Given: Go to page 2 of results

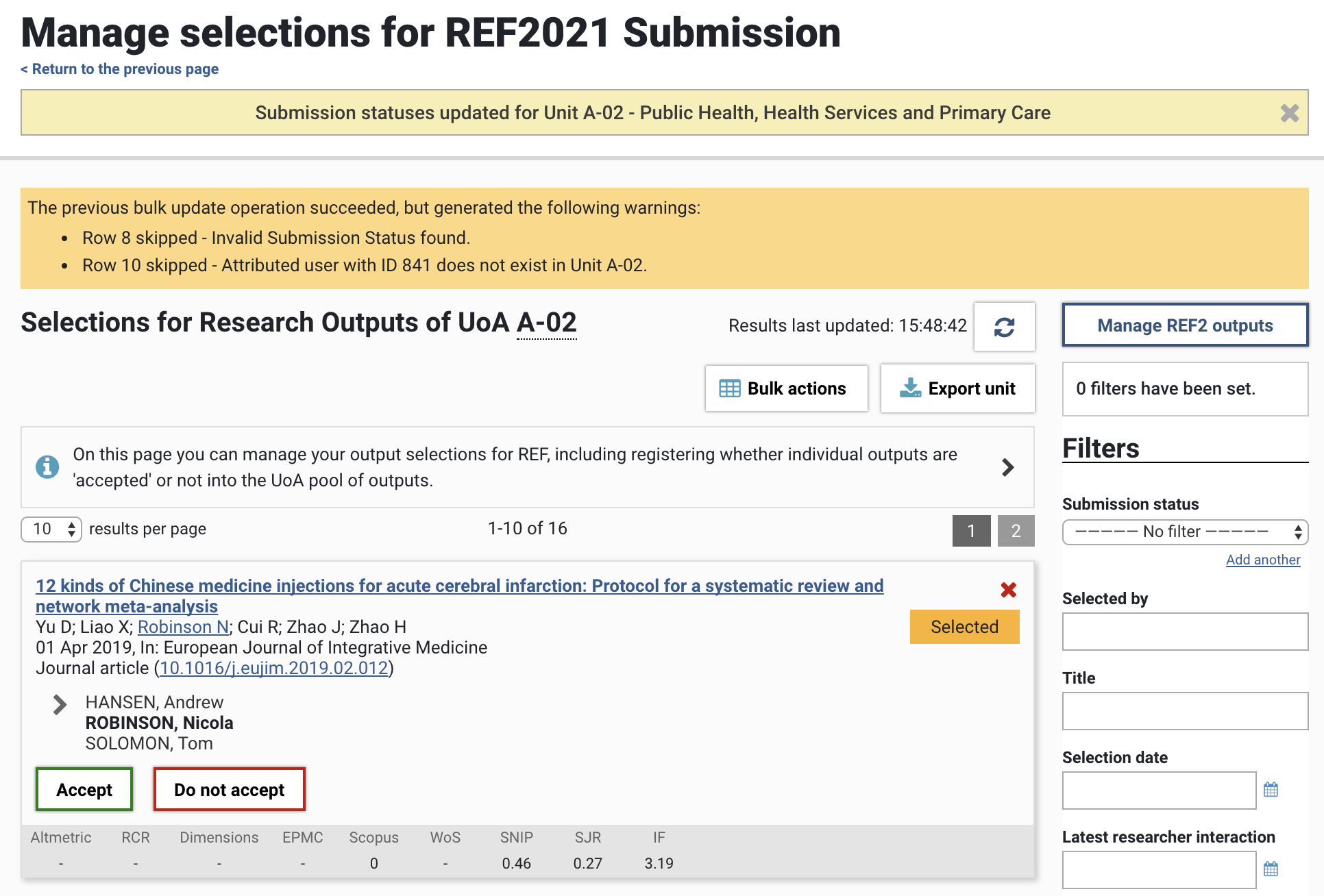Looking at the screenshot, I should [1016, 531].
